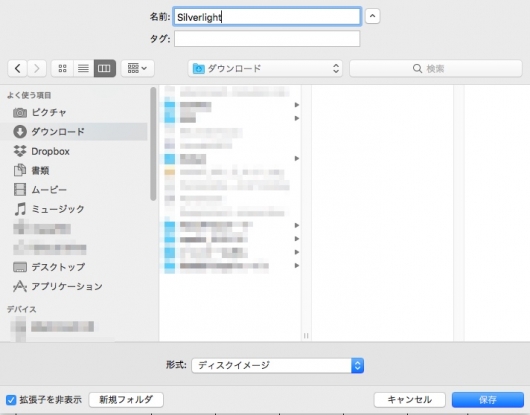Image resolution: width=530 pixels, height=415 pixels.
Task: Toggle 拡張子を非表示 checkbox
Action: tap(11, 400)
